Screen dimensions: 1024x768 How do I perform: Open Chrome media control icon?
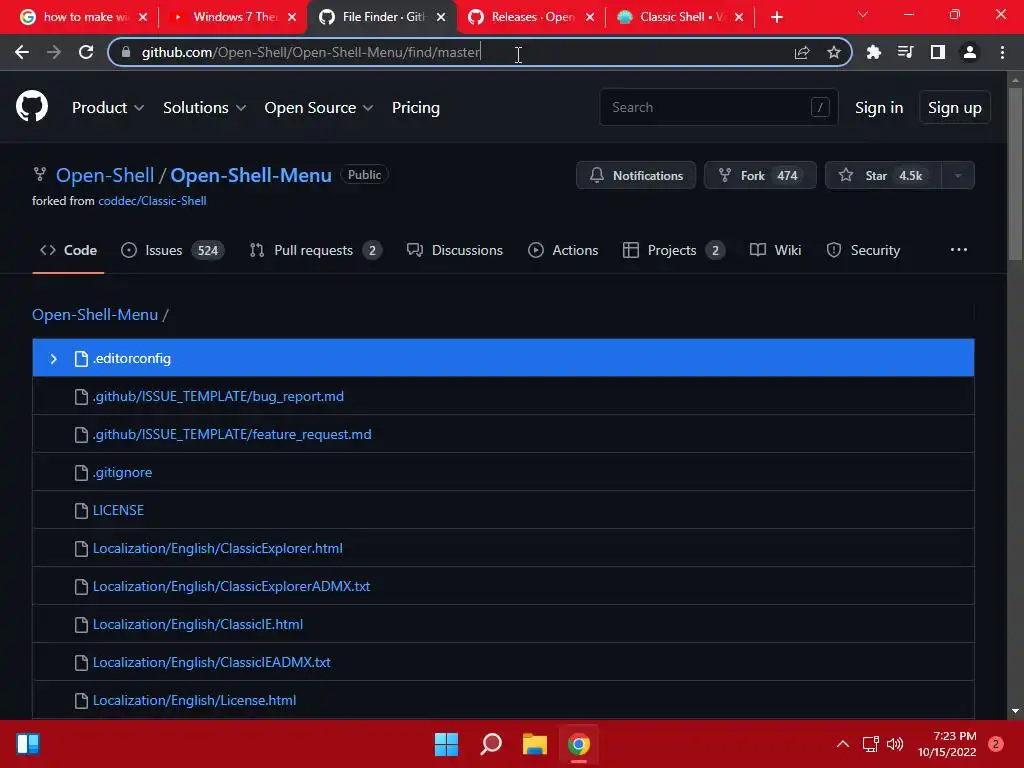[906, 52]
